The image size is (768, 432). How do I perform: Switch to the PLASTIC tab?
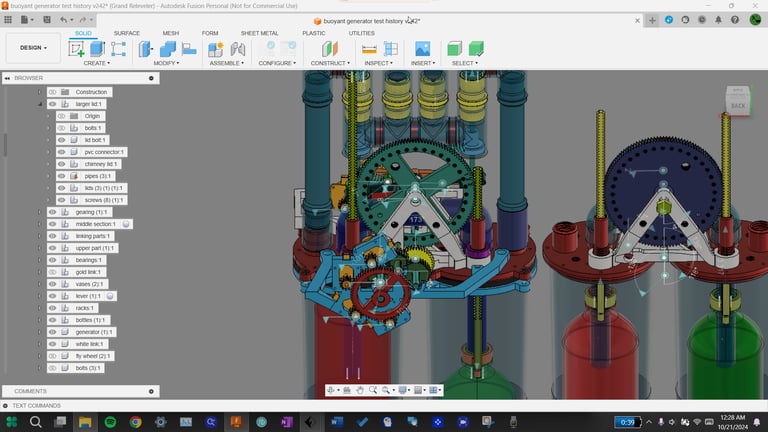[313, 33]
